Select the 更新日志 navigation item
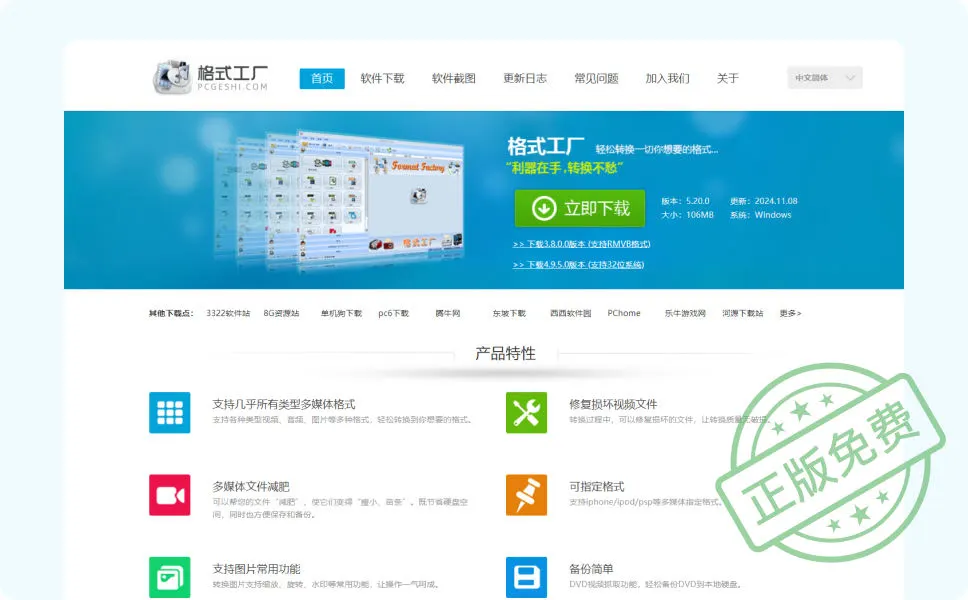968x600 pixels. click(525, 77)
